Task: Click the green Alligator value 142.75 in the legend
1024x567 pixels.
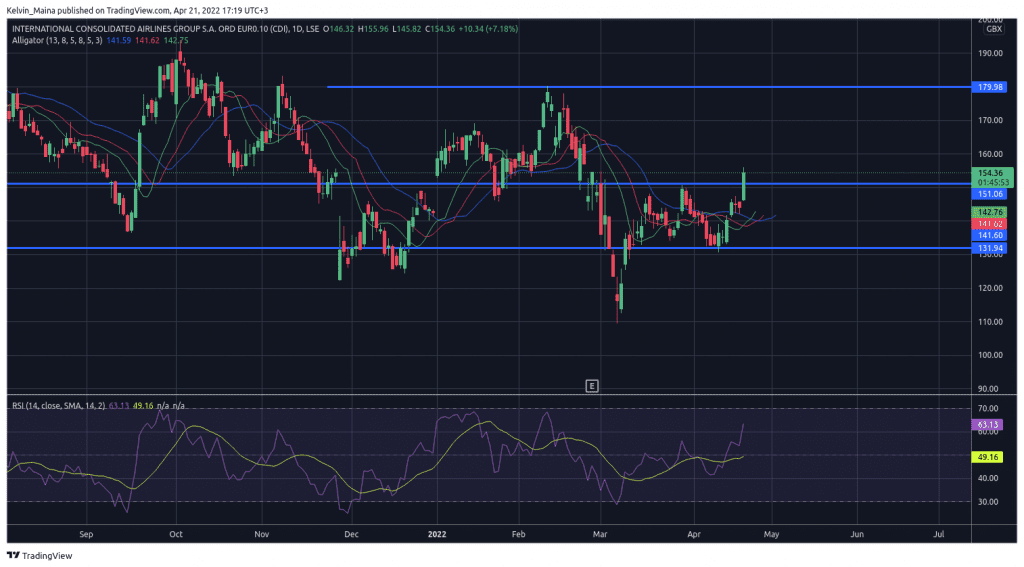Action: (176, 40)
